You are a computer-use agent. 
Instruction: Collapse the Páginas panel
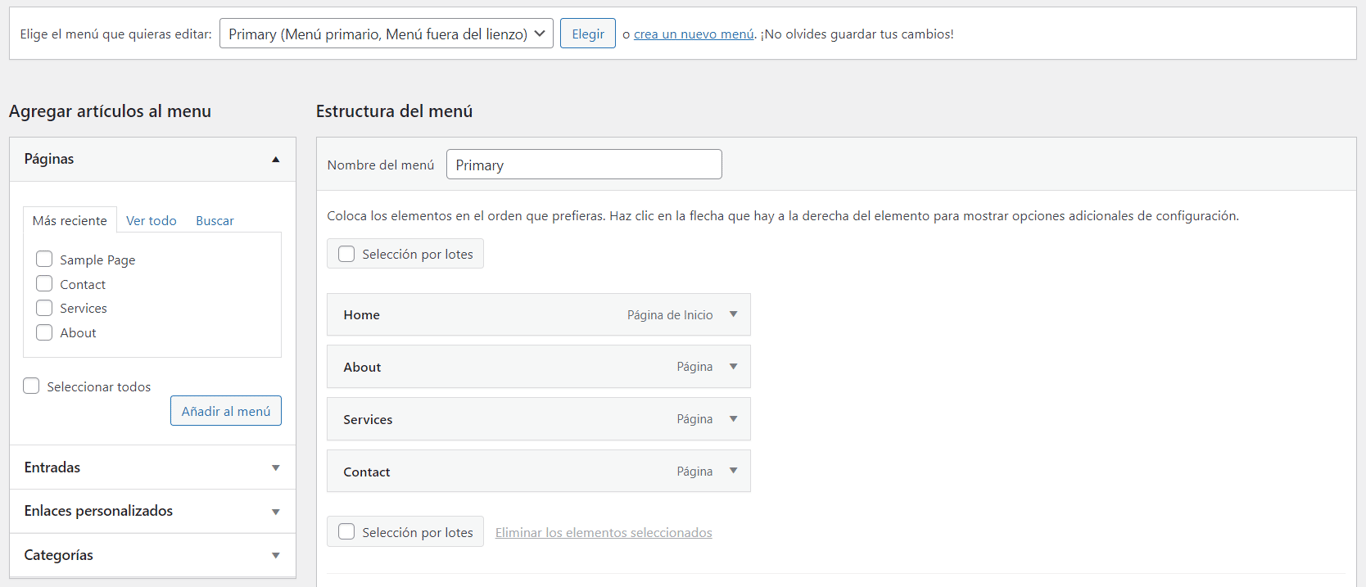[275, 159]
